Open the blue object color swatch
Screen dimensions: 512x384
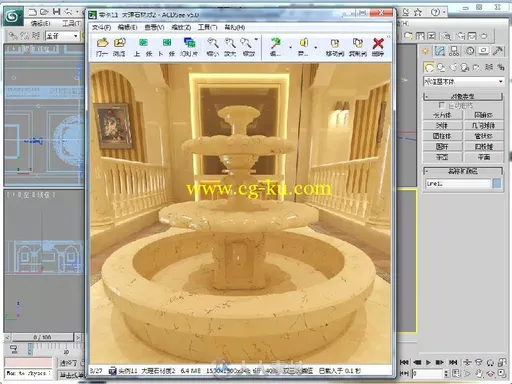(x=497, y=184)
